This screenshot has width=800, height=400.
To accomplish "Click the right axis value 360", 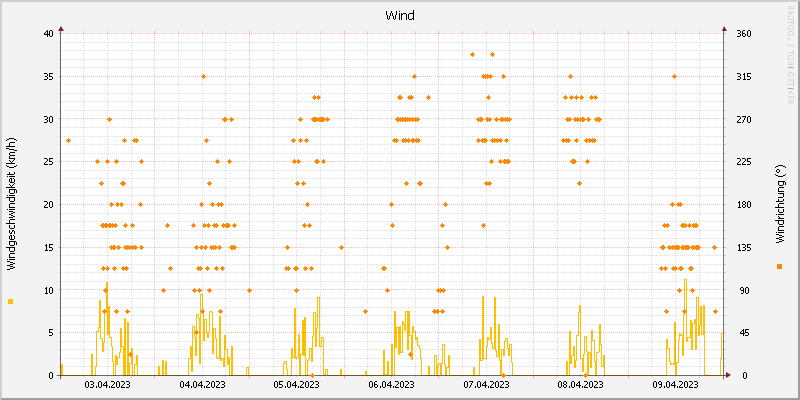I will 744,34.
